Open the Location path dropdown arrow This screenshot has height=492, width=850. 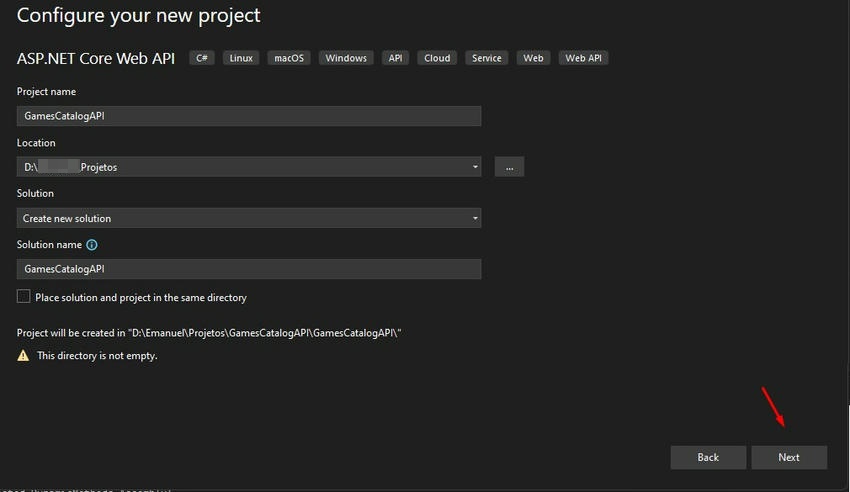pos(475,167)
